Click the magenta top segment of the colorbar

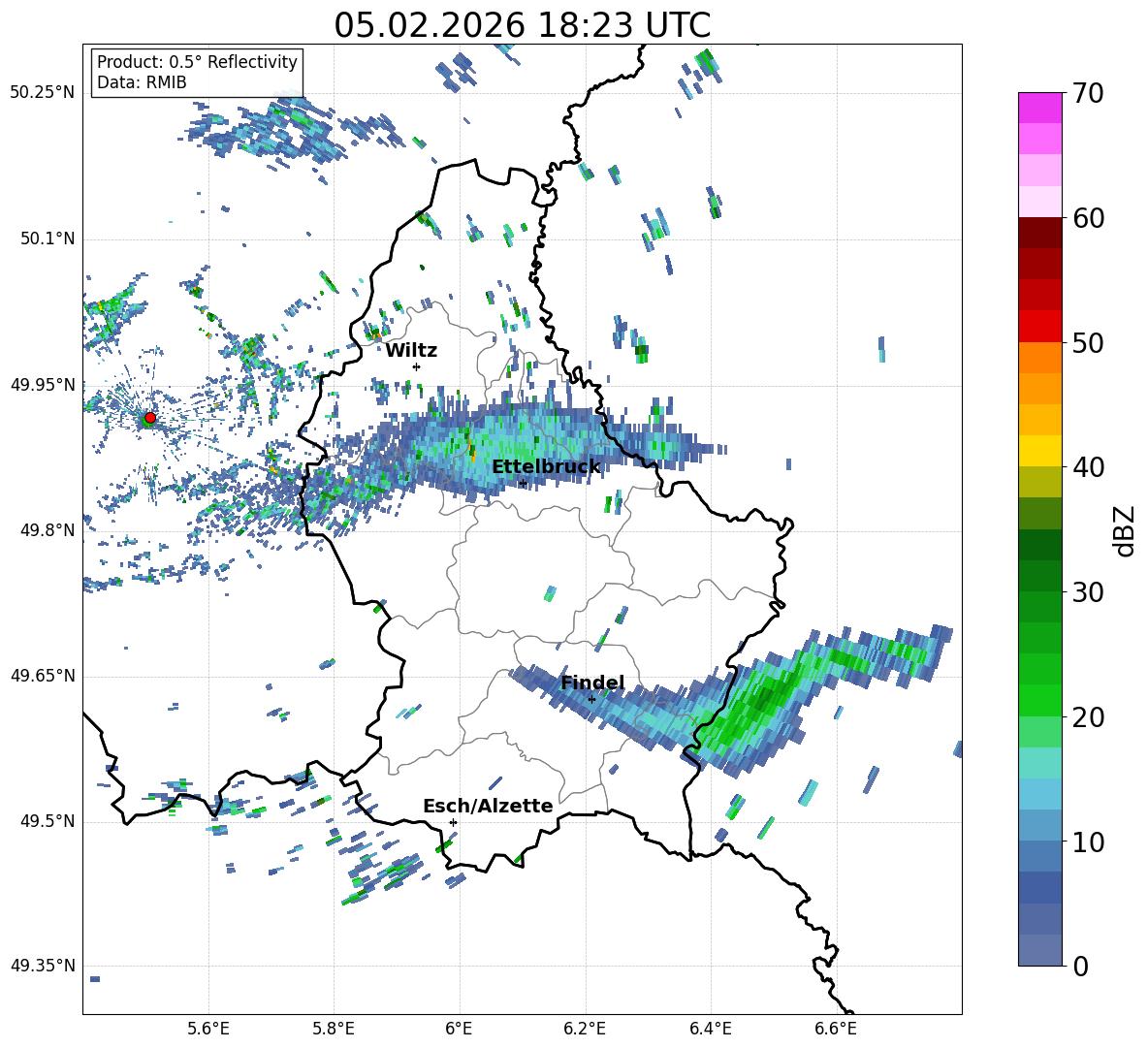click(x=1039, y=108)
